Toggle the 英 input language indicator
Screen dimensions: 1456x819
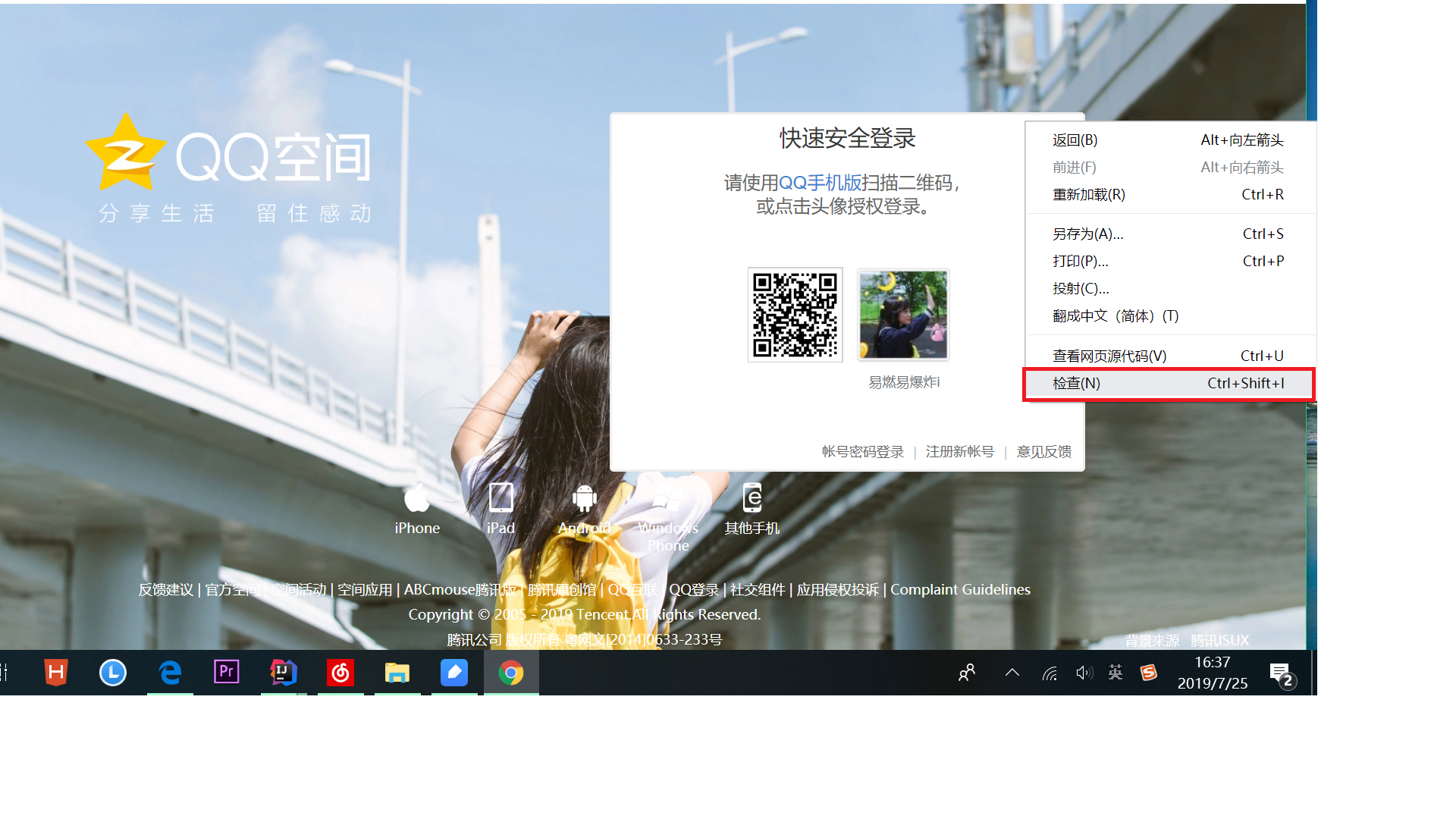tap(1115, 673)
